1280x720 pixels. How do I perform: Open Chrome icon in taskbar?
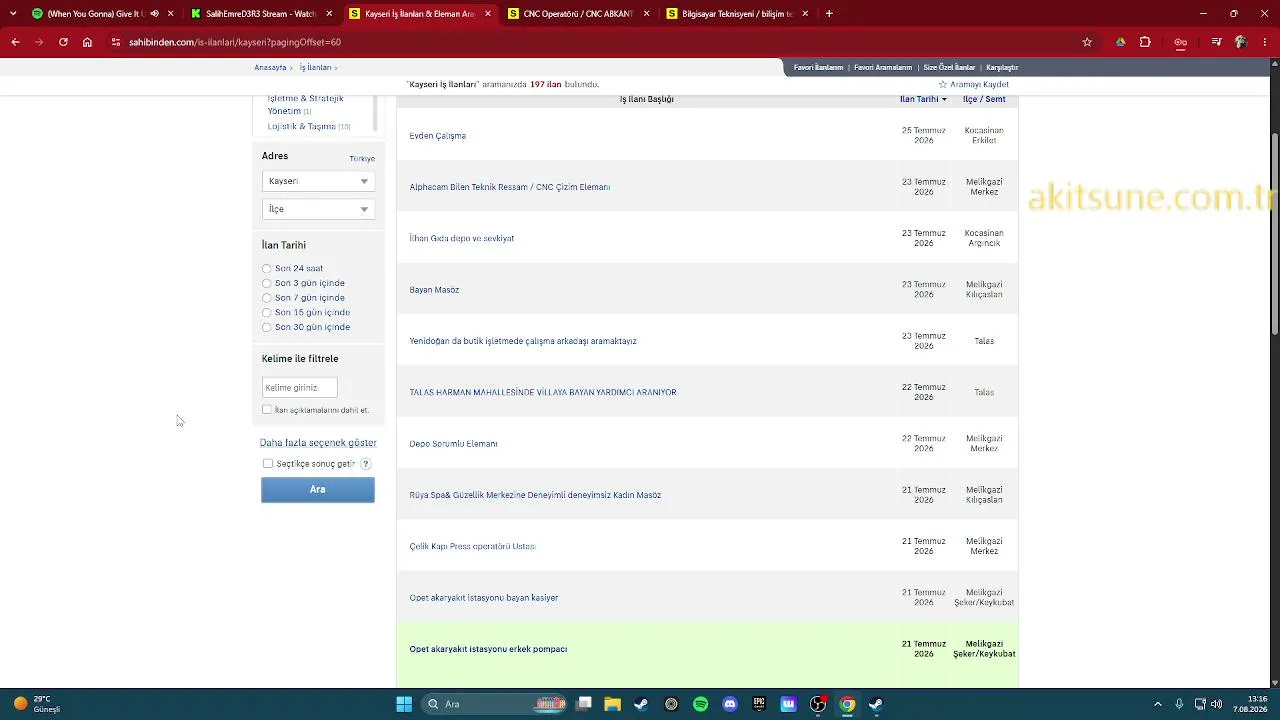tap(847, 704)
